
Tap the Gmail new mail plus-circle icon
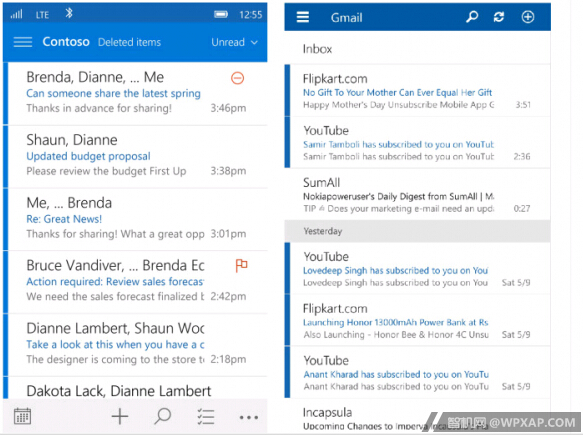528,17
